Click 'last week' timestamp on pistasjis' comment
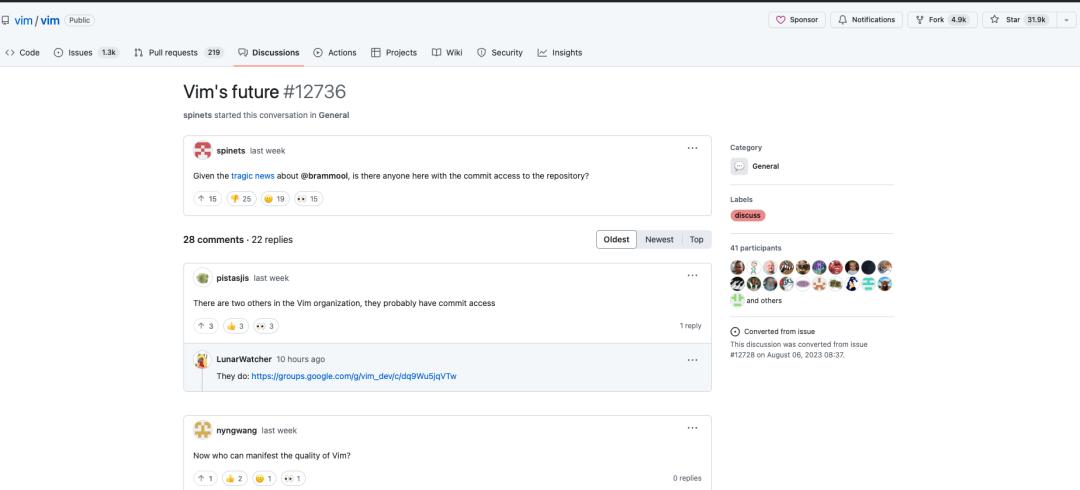1080x490 pixels. pos(271,278)
